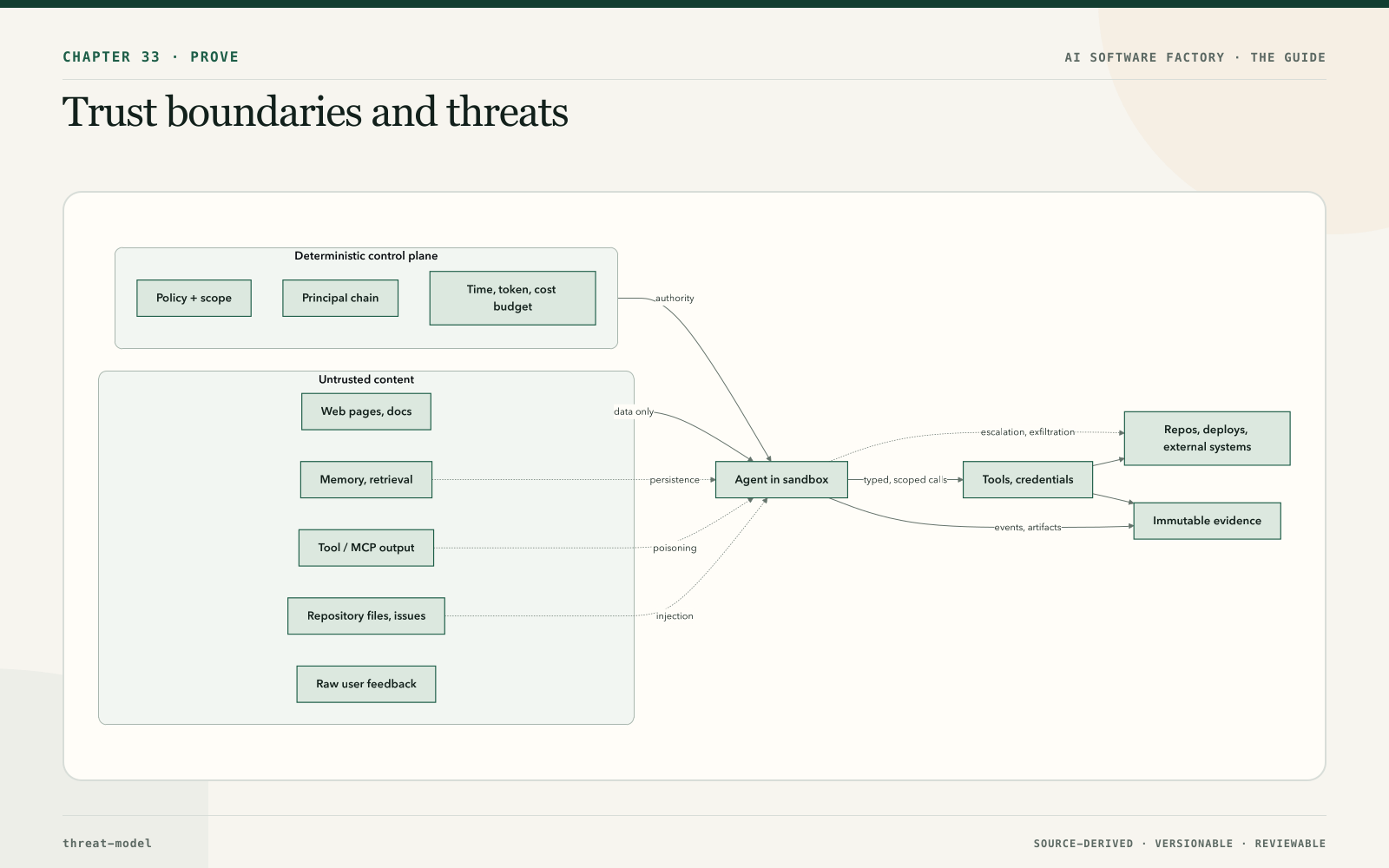Click the Untrusted content group title
1389x868 pixels.
pos(366,379)
